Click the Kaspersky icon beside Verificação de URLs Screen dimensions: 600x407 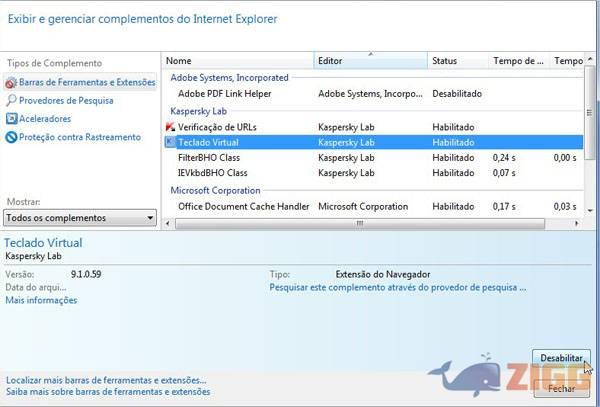(170, 127)
